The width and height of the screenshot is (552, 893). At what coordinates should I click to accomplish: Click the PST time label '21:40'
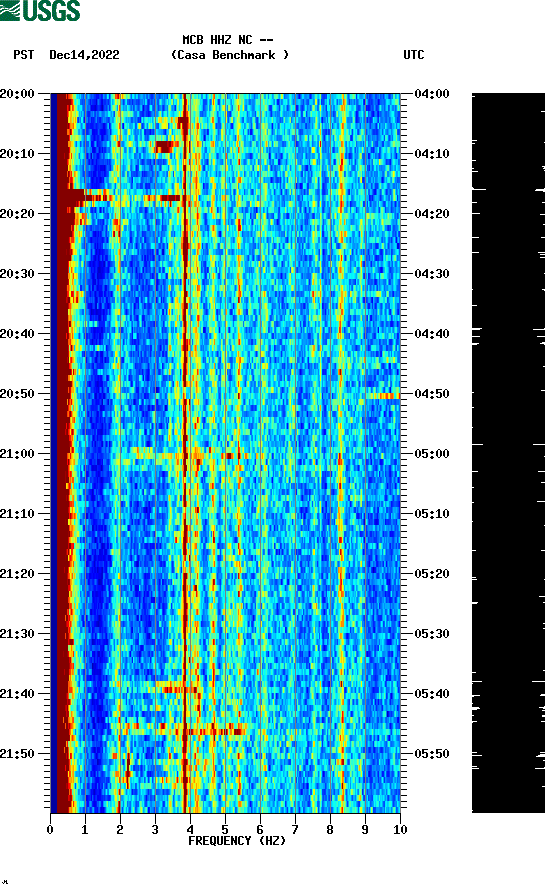tap(18, 694)
